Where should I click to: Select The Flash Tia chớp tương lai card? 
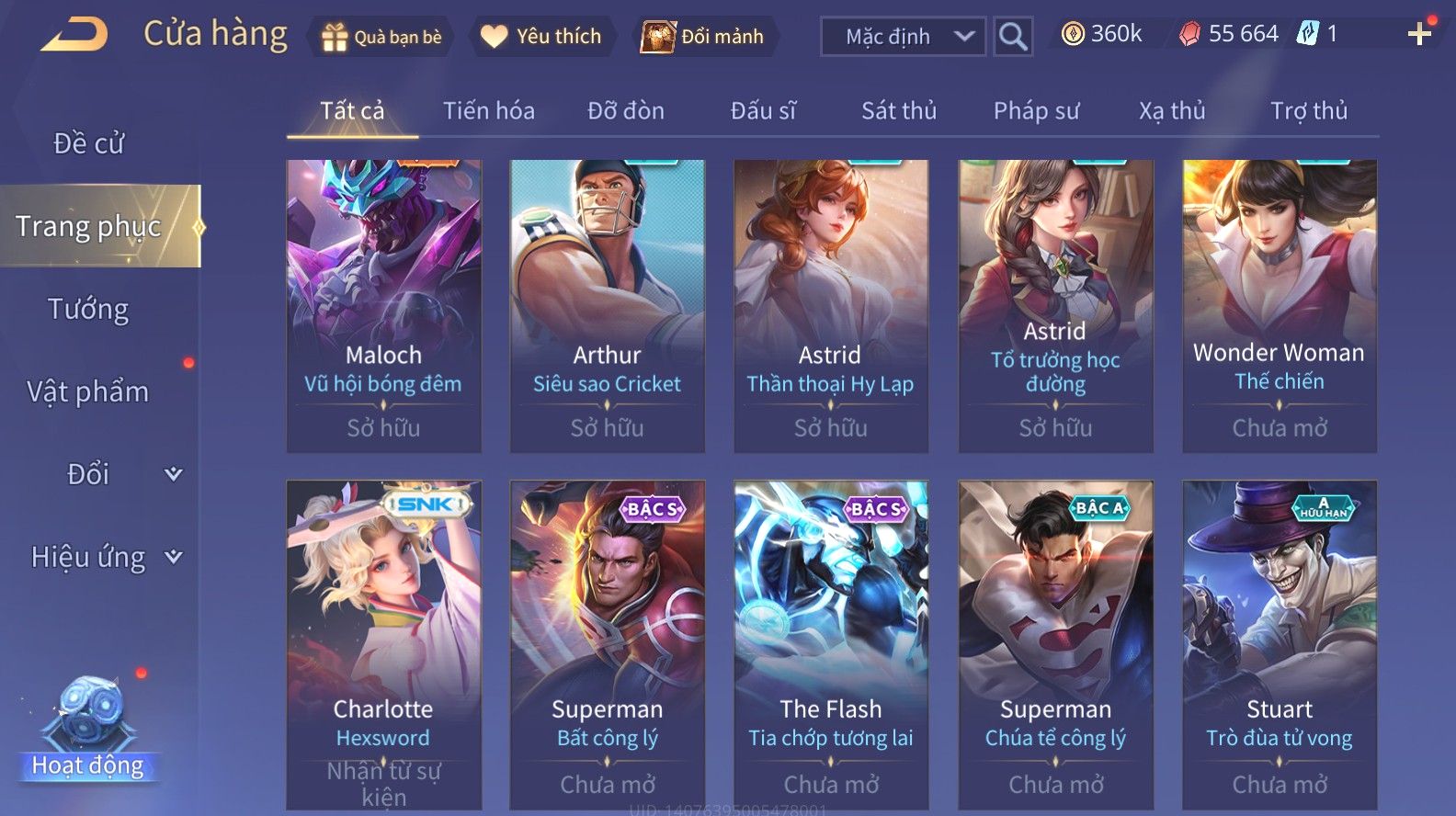pyautogui.click(x=831, y=646)
